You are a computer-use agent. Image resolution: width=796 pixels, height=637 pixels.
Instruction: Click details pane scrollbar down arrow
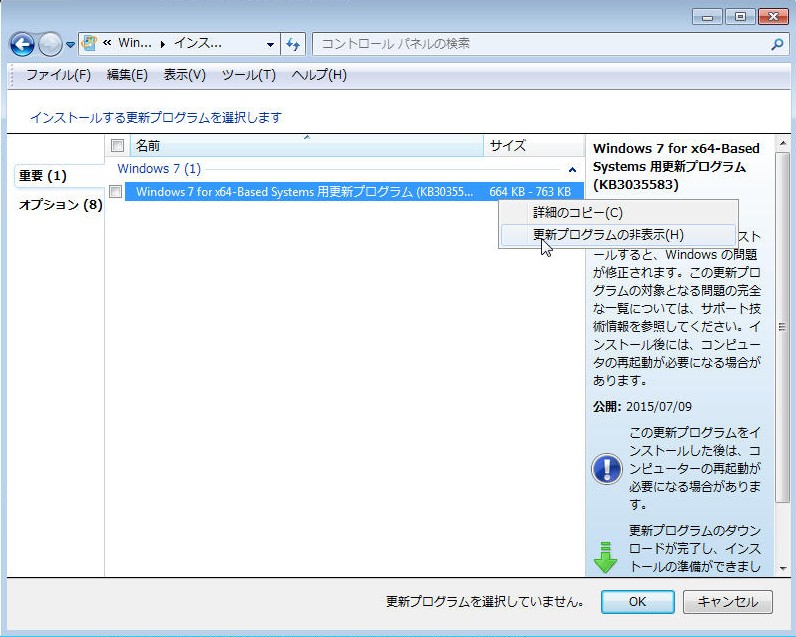point(782,568)
